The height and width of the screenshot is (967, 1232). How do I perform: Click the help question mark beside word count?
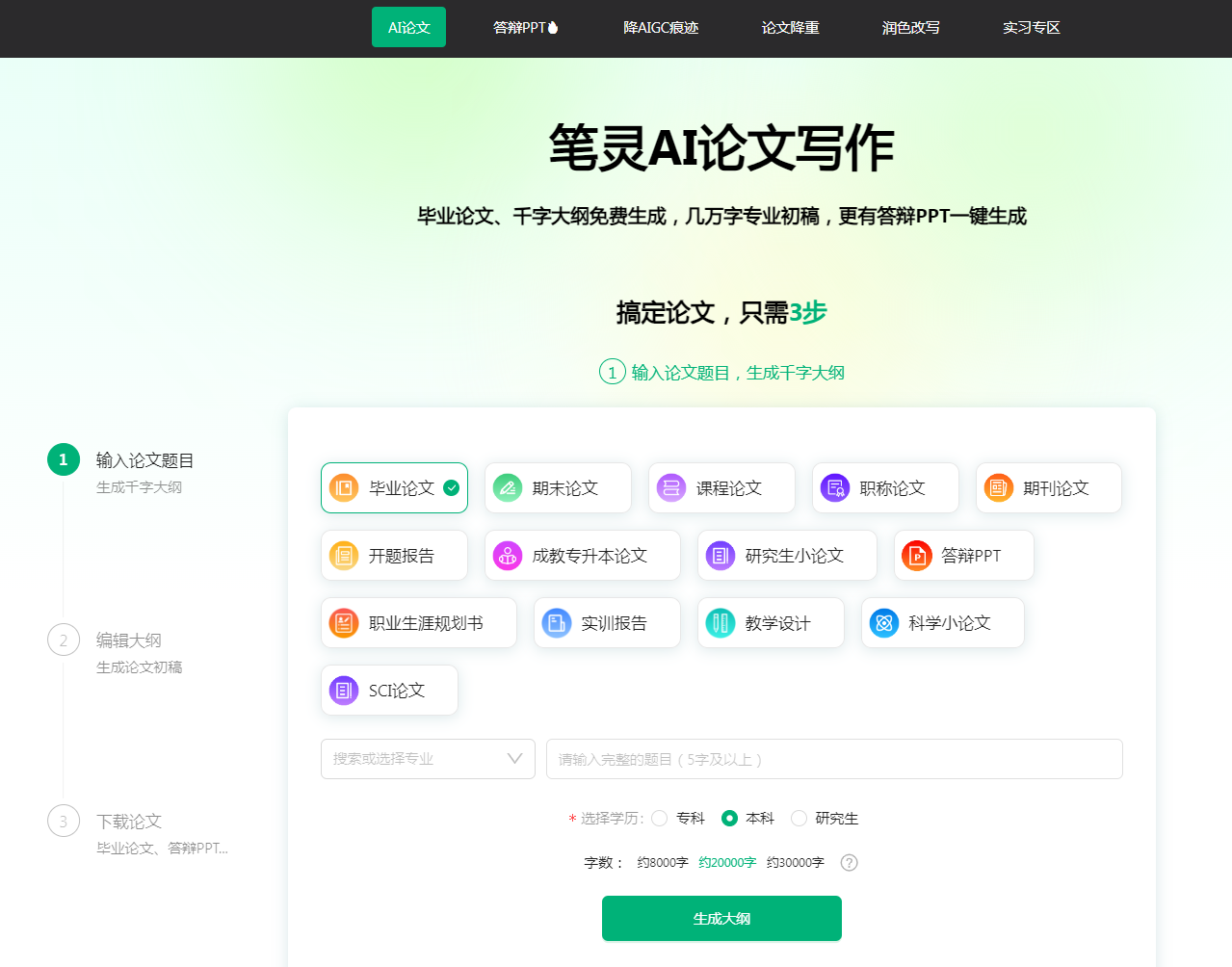tap(849, 863)
